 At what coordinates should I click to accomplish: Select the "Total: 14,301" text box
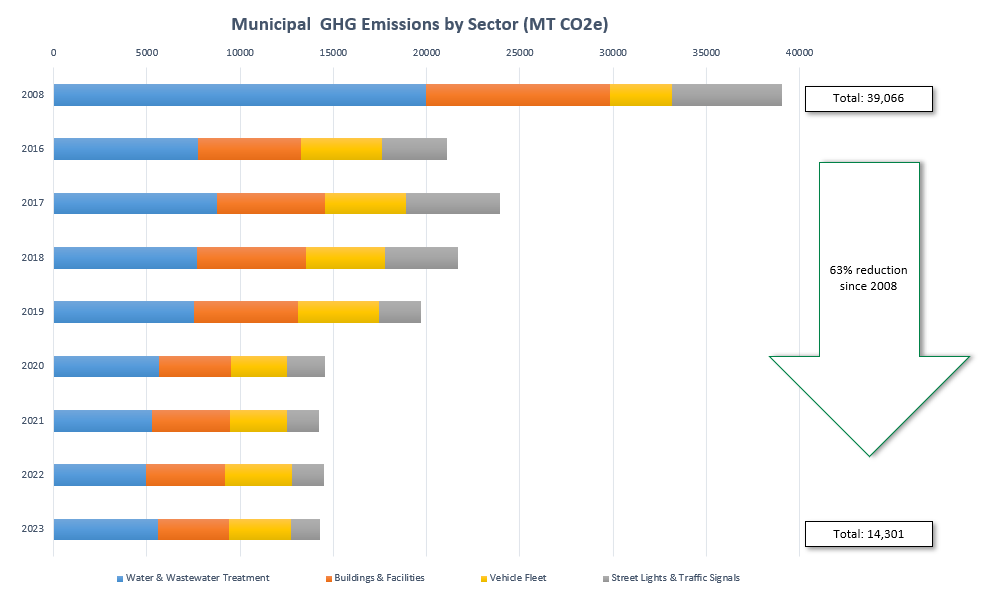[x=868, y=534]
